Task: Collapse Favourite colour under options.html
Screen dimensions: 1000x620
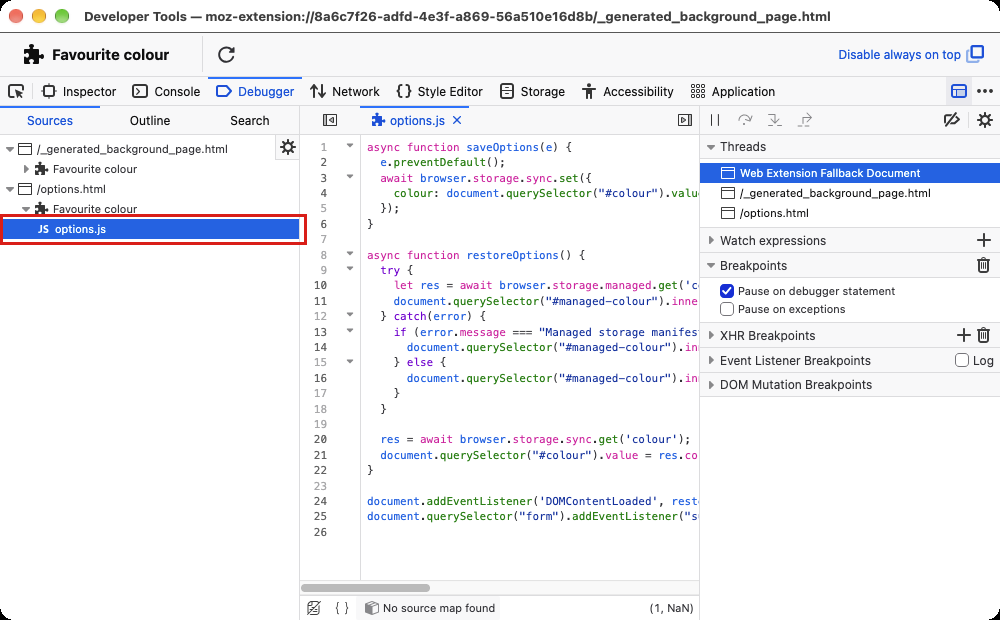Action: (x=26, y=209)
